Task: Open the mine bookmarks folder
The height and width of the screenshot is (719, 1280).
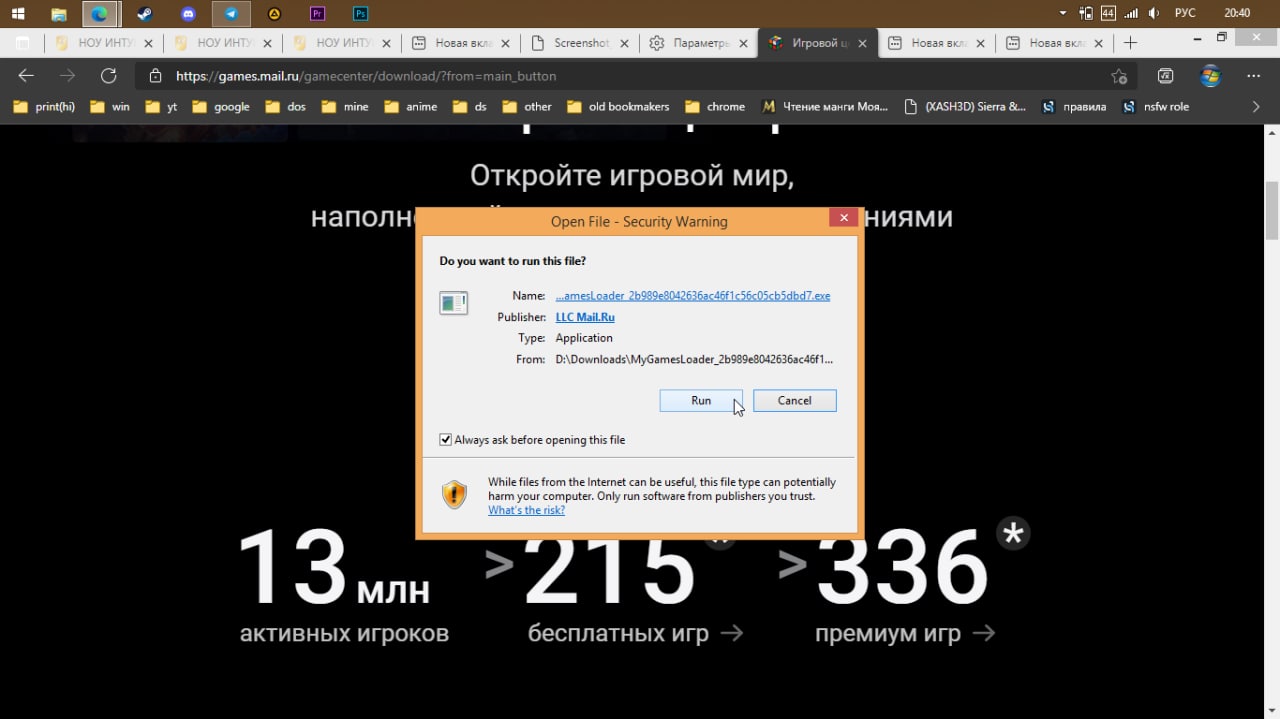Action: pyautogui.click(x=345, y=107)
